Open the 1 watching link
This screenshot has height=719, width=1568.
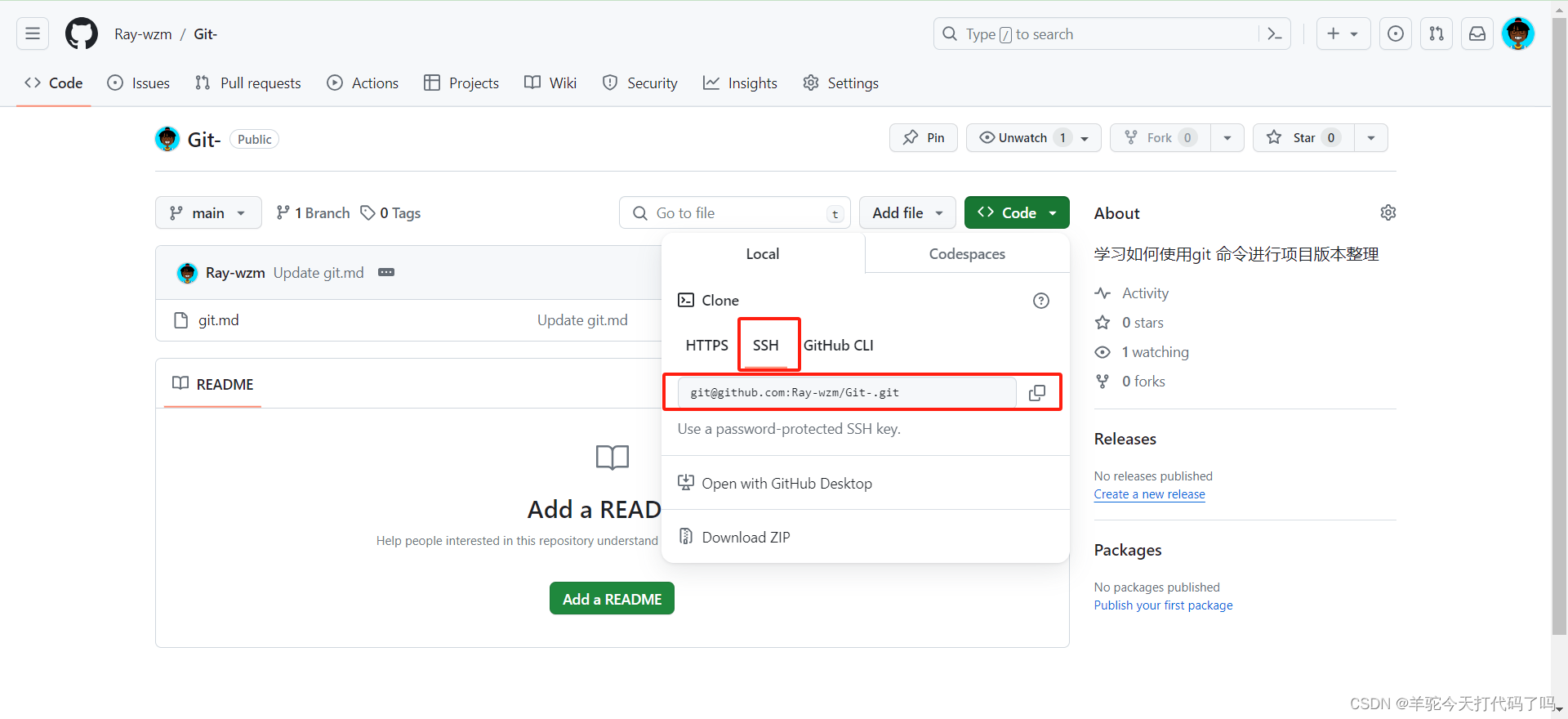click(1142, 352)
